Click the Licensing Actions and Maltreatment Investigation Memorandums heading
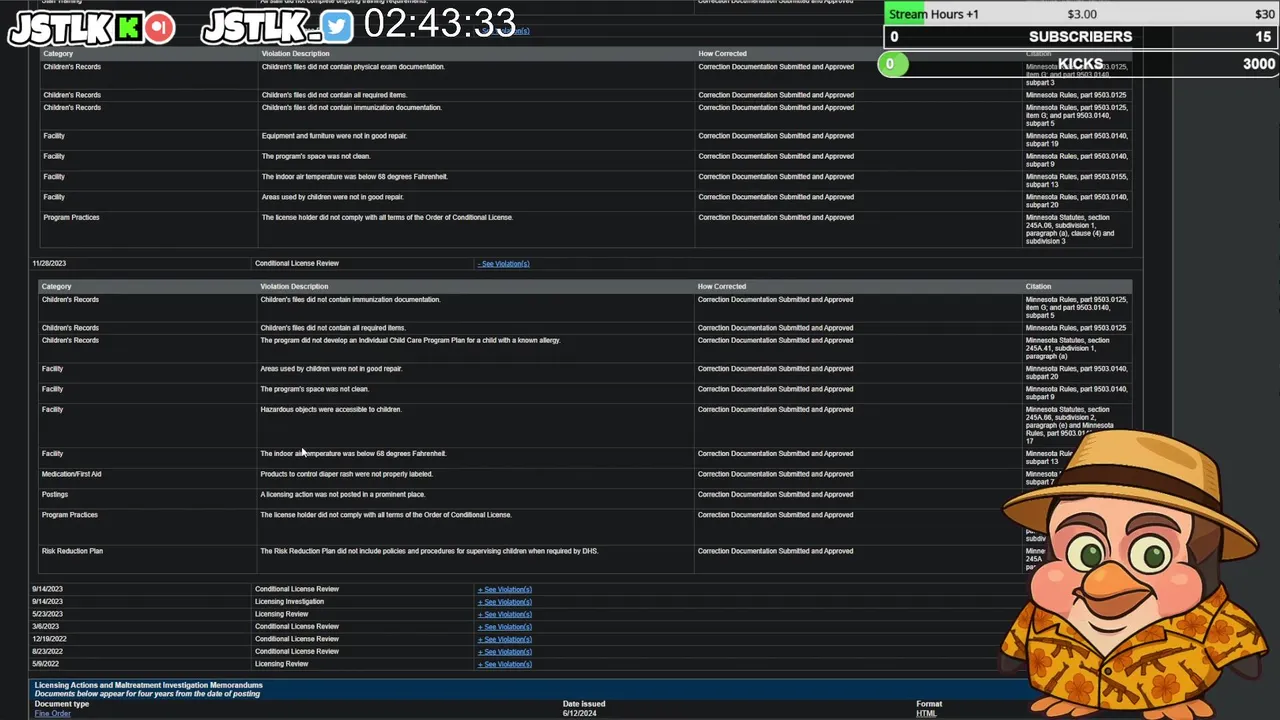Screen dimensions: 1280x720 click(148, 686)
